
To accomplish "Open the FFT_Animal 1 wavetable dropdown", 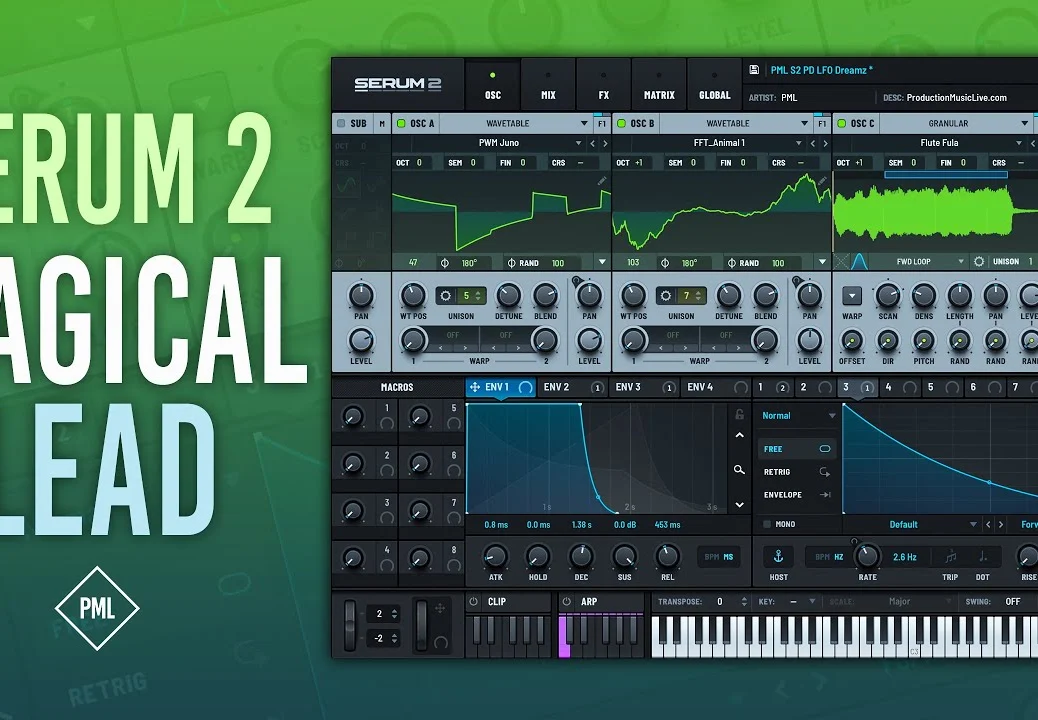I will (x=720, y=143).
